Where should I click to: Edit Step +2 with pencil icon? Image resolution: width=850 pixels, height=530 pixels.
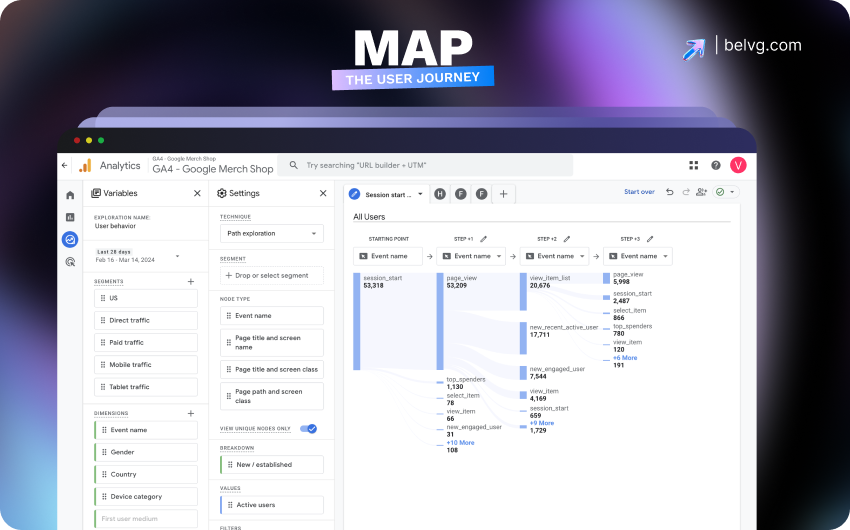pos(566,239)
